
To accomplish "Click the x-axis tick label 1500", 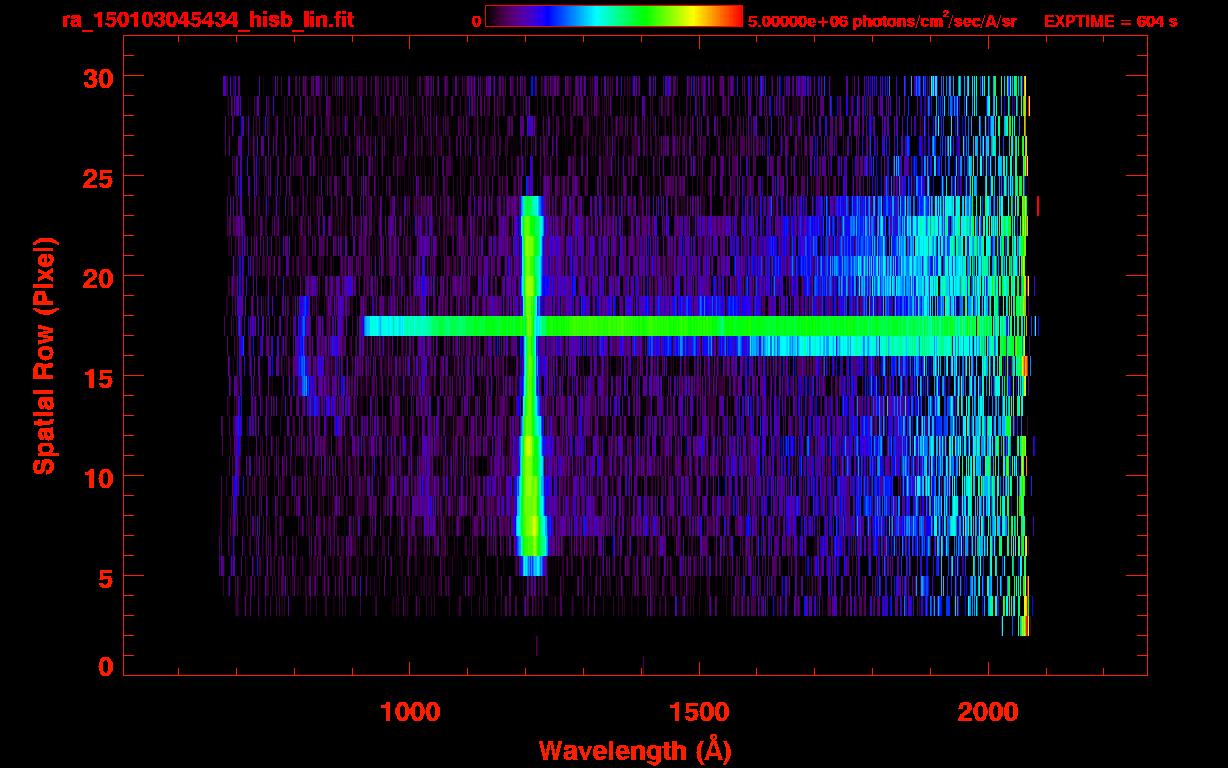I will tap(699, 712).
